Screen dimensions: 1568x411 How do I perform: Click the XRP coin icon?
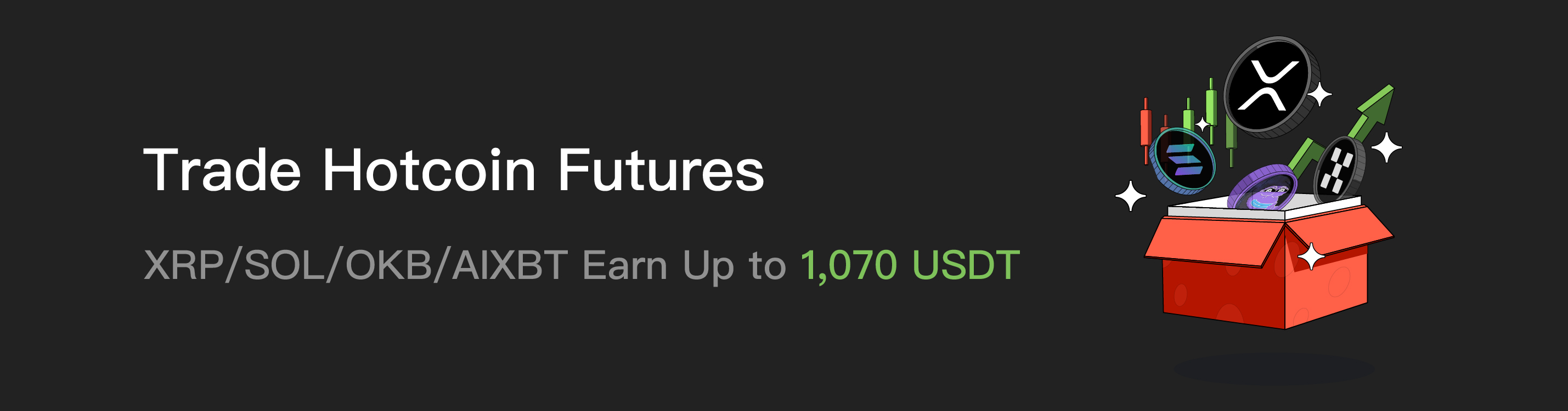pyautogui.click(x=1271, y=87)
